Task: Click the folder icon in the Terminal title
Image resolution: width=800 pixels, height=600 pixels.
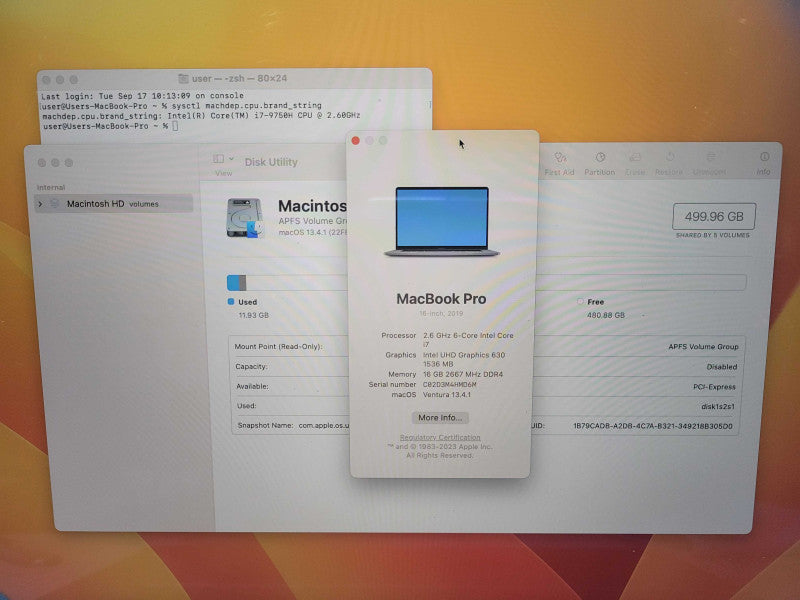Action: click(183, 79)
